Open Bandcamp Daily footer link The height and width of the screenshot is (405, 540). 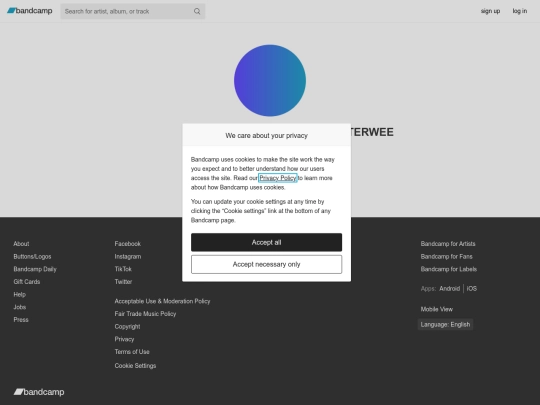click(35, 269)
